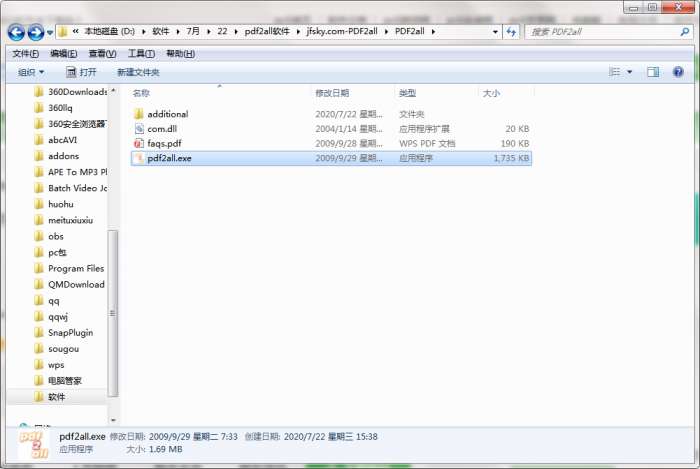Select the QMDownload folder
The image size is (700, 469).
pyautogui.click(x=70, y=285)
